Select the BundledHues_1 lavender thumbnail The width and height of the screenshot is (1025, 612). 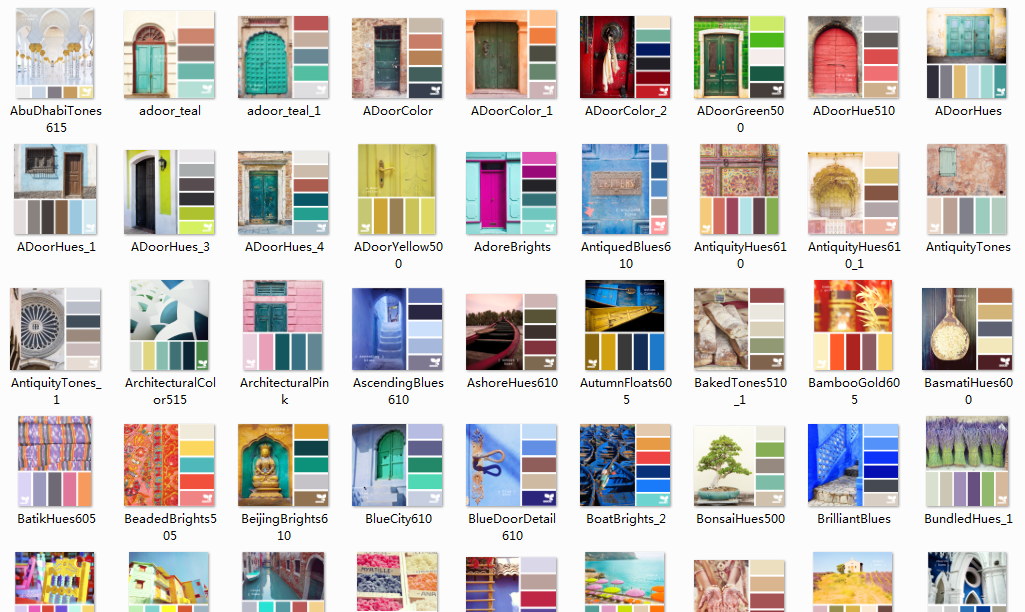[x=967, y=461]
